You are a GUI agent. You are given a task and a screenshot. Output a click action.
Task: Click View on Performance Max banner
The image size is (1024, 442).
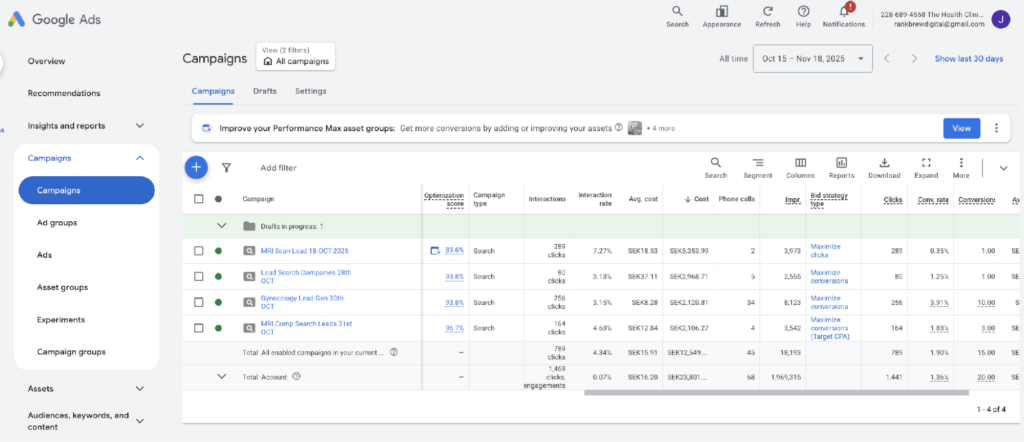click(961, 128)
